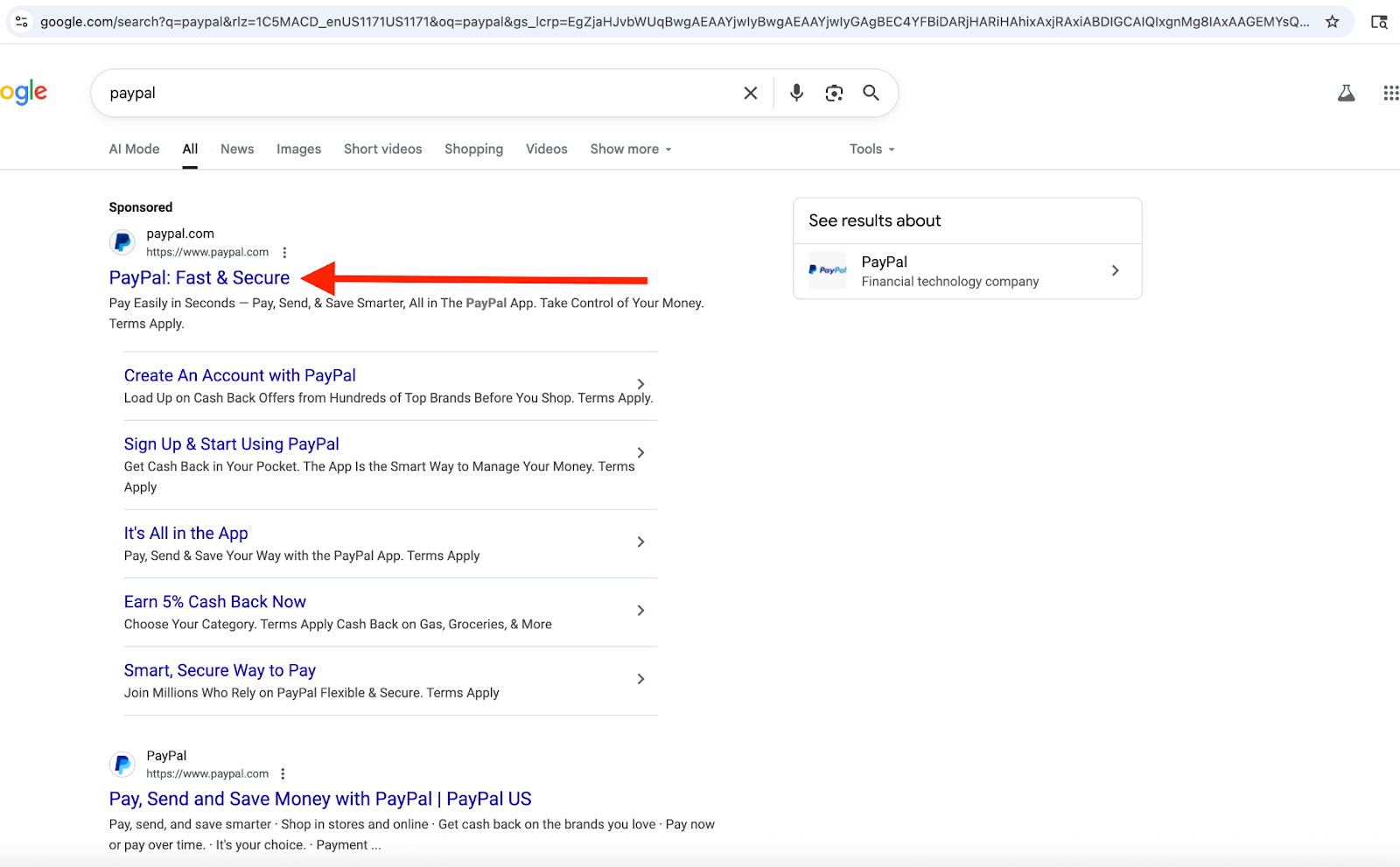
Task: Click inside the paypal search input
Action: 420,93
